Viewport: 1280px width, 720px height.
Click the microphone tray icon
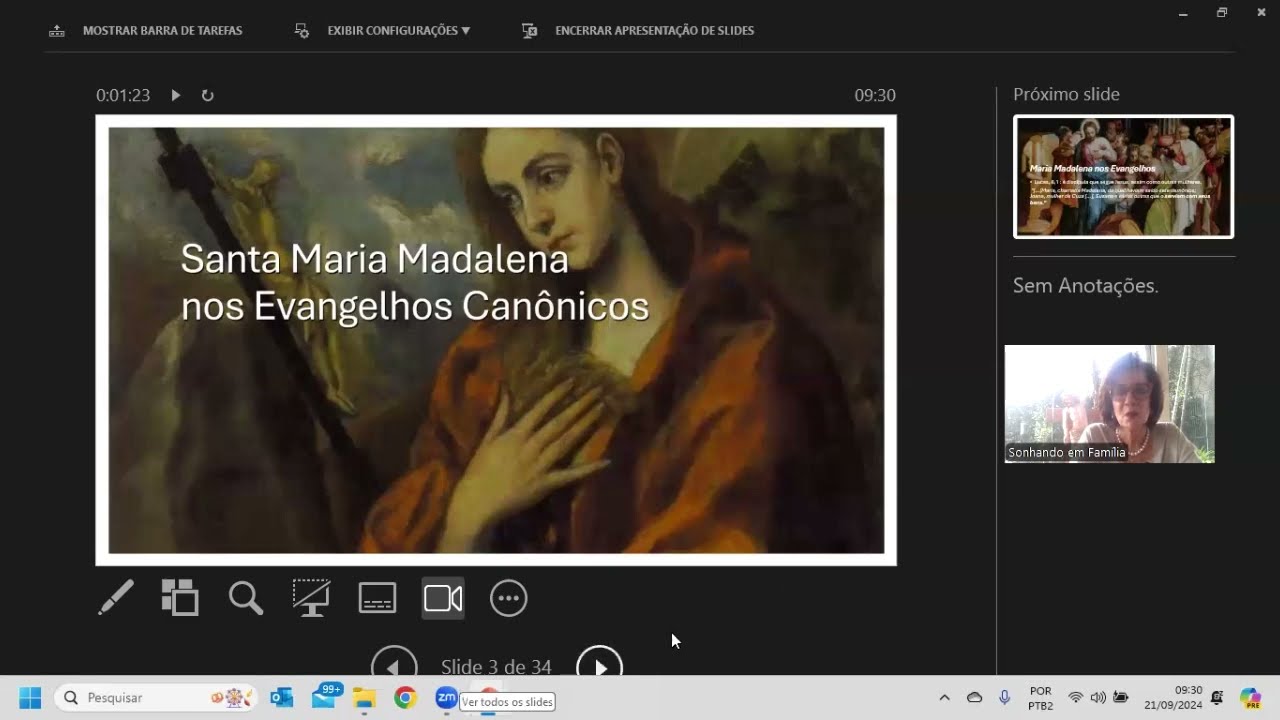(x=1004, y=697)
